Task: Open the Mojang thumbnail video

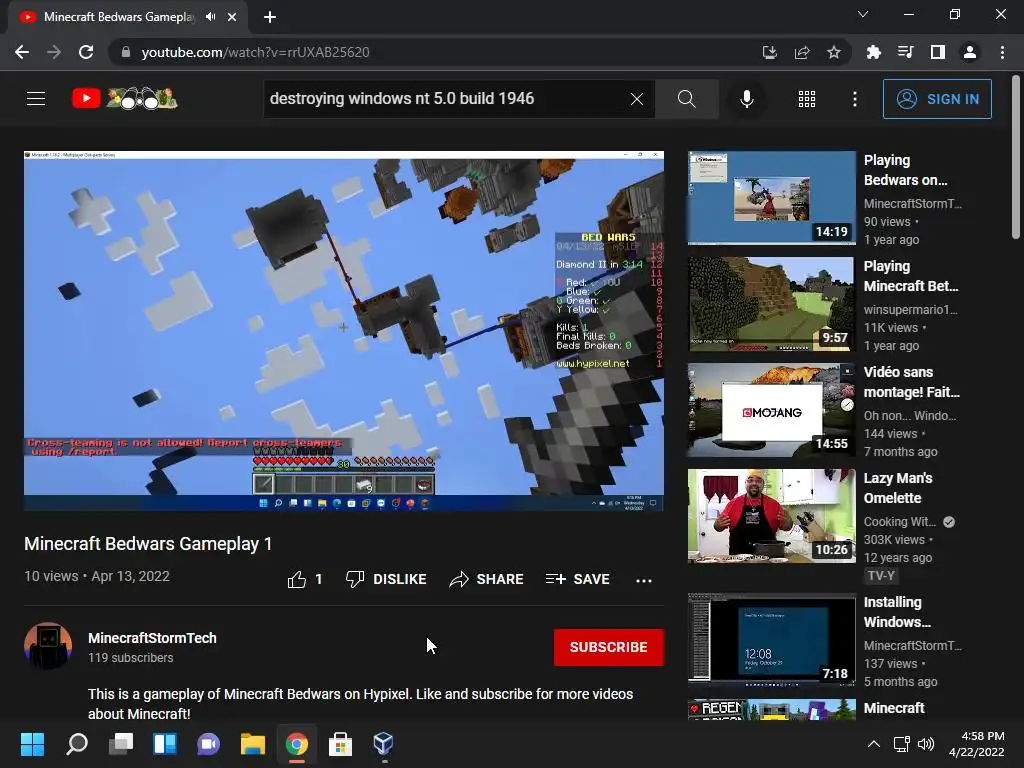Action: click(x=772, y=410)
